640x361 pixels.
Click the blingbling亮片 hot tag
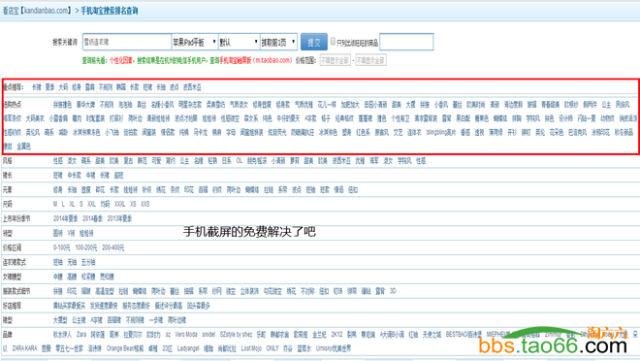coord(441,132)
